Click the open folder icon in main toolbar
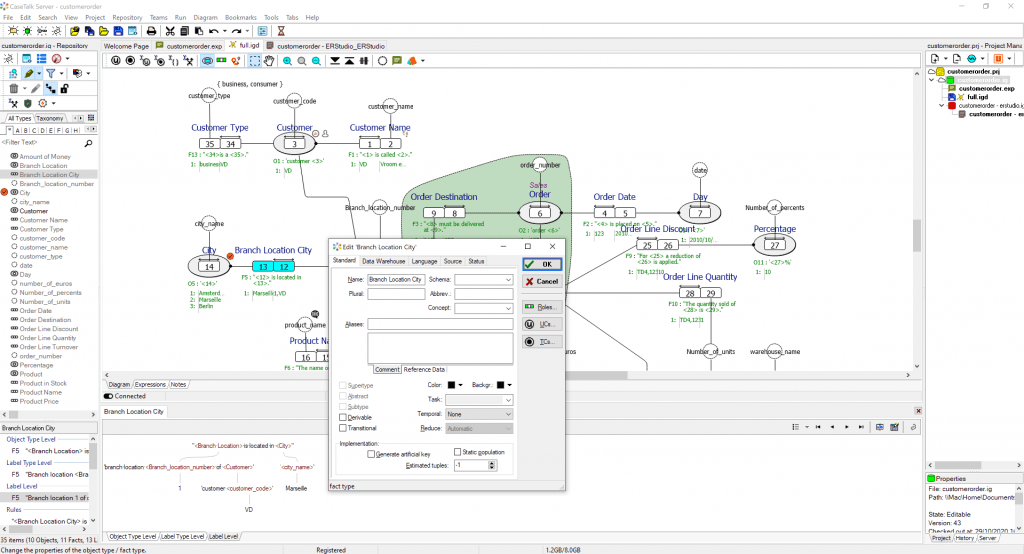This screenshot has width=1024, height=554. [x=103, y=31]
